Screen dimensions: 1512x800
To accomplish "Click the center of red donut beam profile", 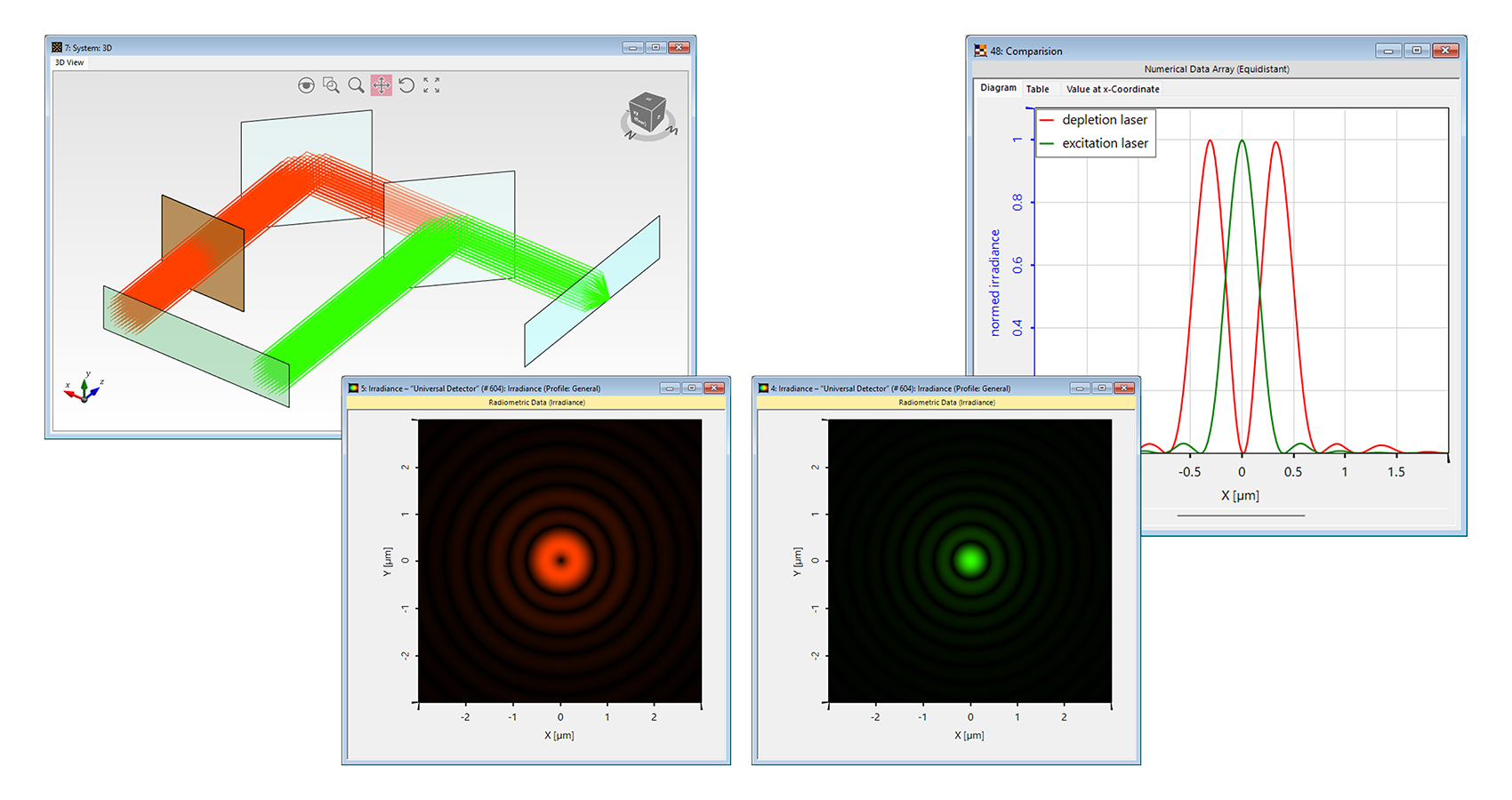I will (x=560, y=560).
